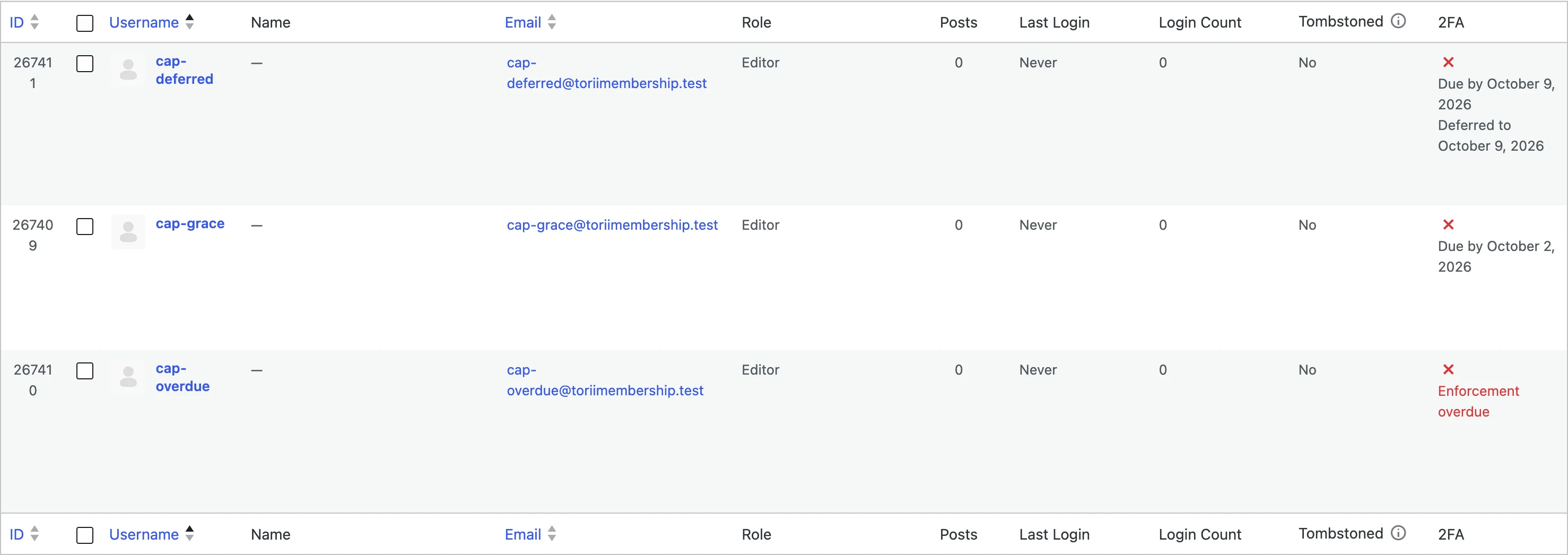Open the cap-grace username link
This screenshot has height=555, width=1568.
190,223
